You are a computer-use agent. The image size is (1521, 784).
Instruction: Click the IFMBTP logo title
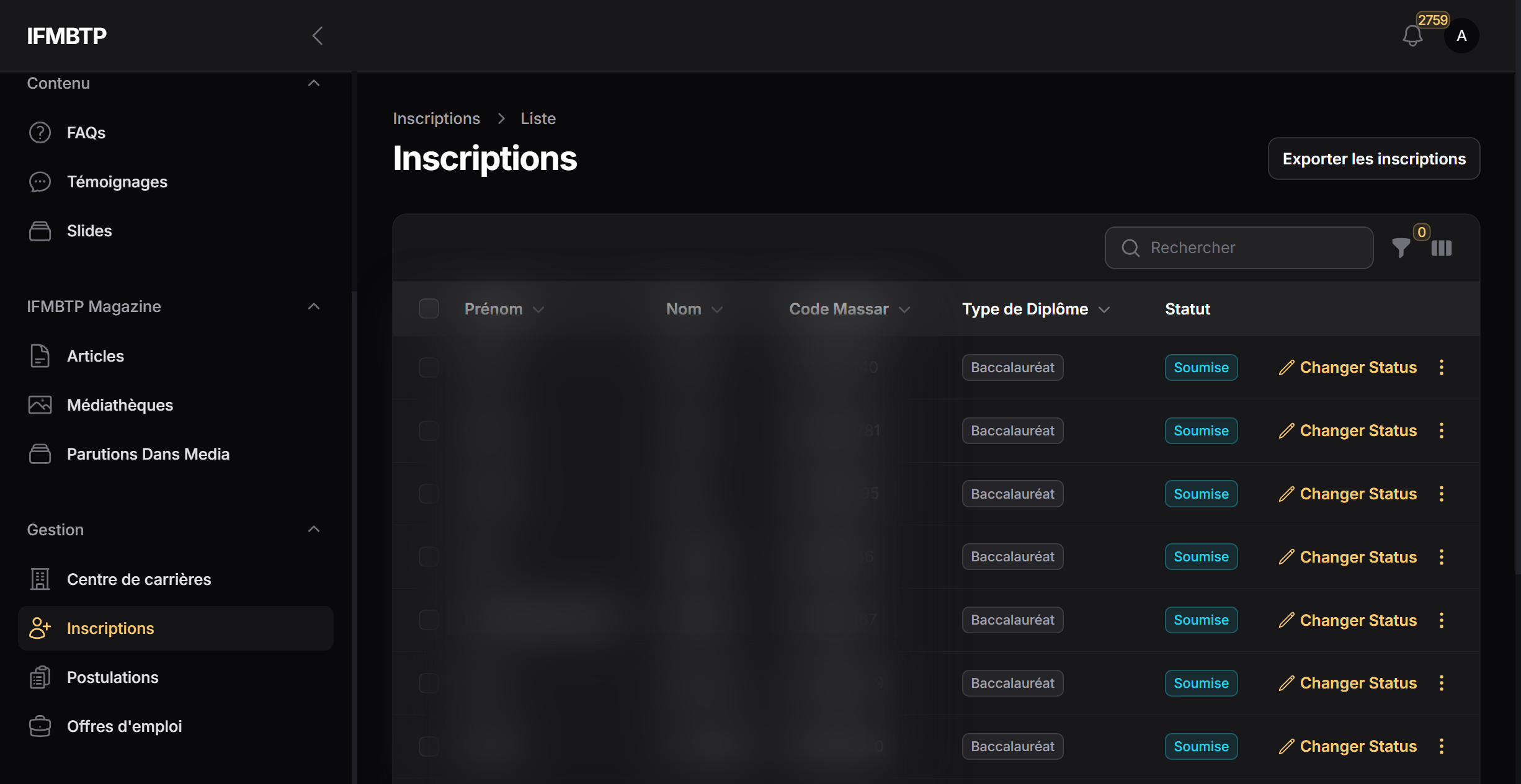66,36
